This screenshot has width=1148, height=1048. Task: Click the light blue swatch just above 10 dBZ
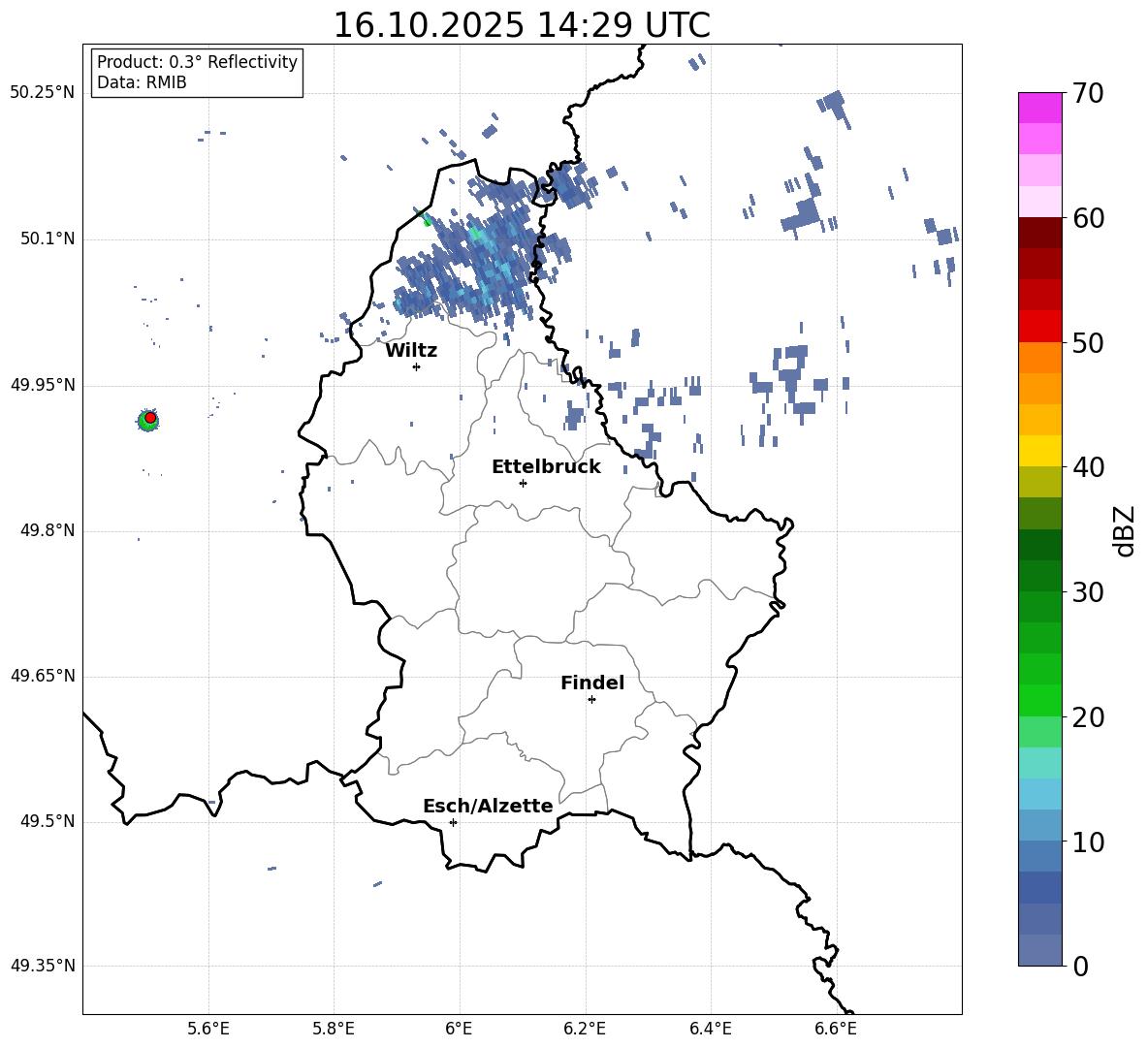click(1040, 826)
